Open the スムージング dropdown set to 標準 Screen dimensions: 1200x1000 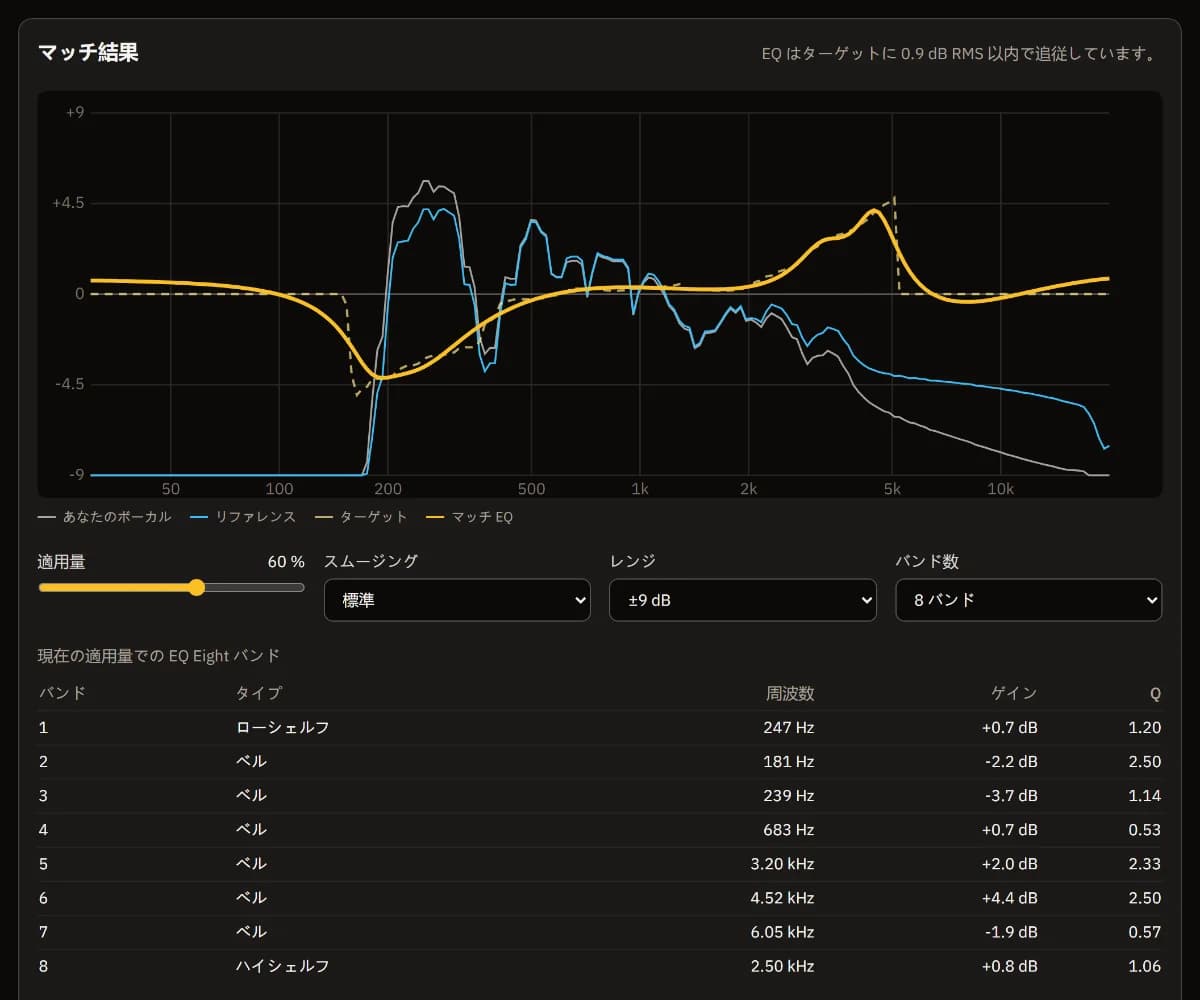(x=457, y=600)
